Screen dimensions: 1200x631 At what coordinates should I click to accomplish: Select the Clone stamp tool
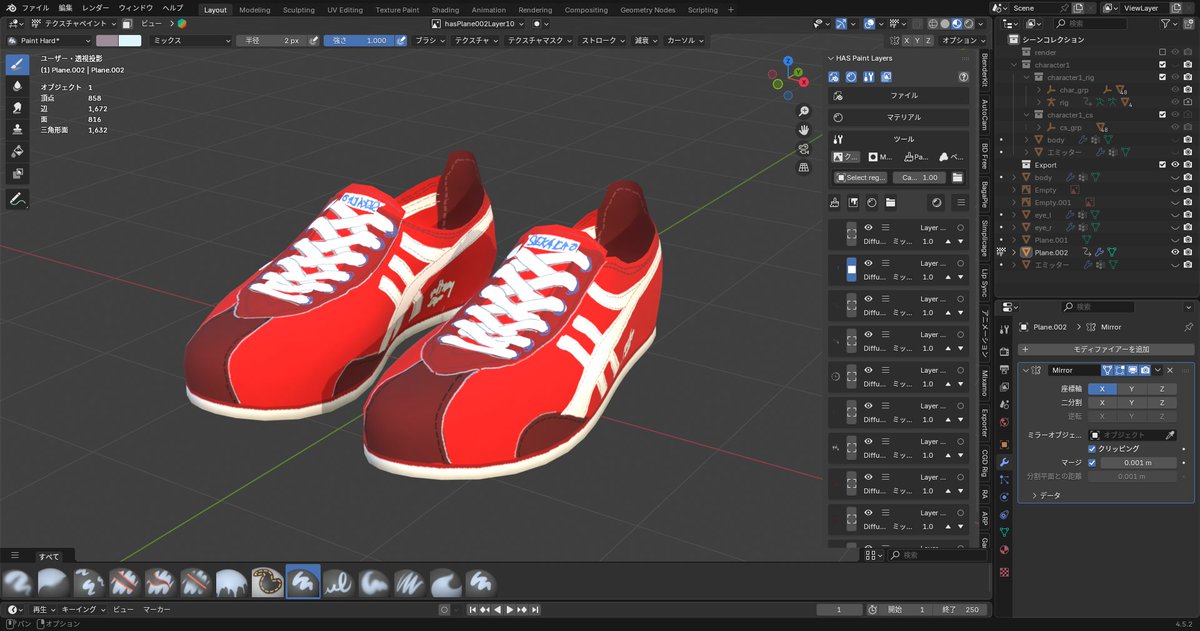click(17, 130)
